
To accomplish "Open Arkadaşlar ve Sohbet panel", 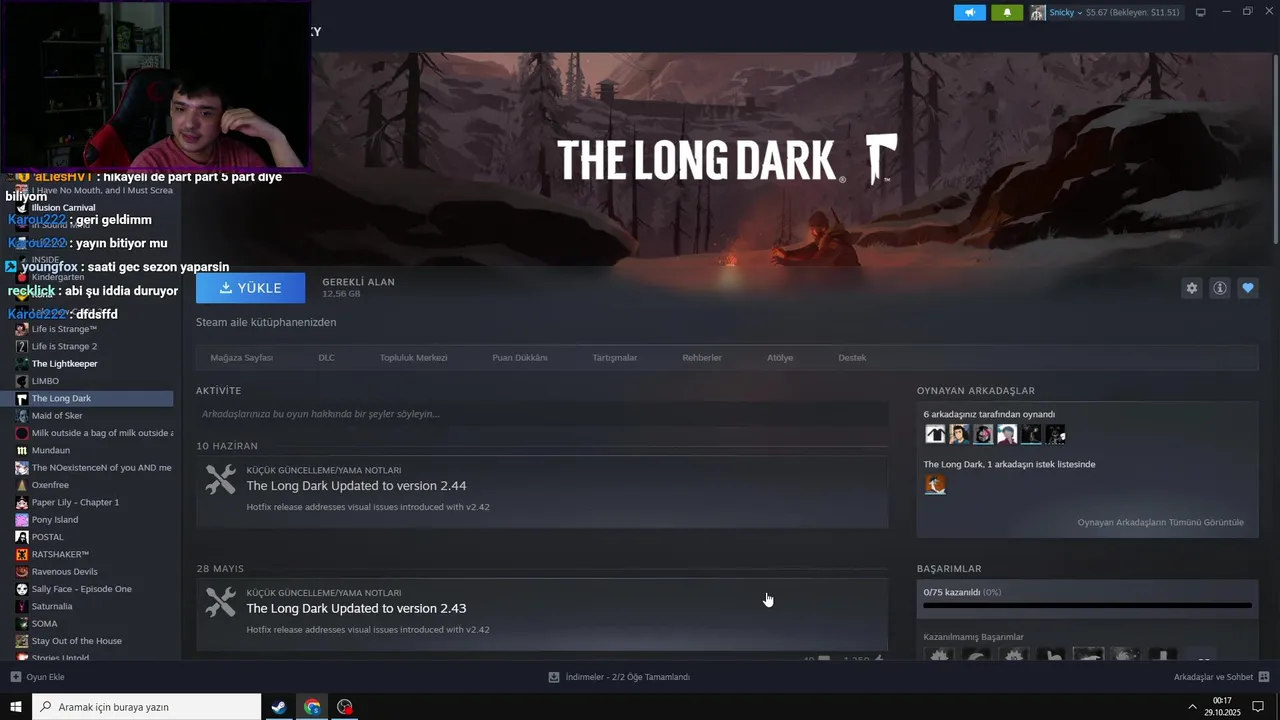I will coord(1221,677).
